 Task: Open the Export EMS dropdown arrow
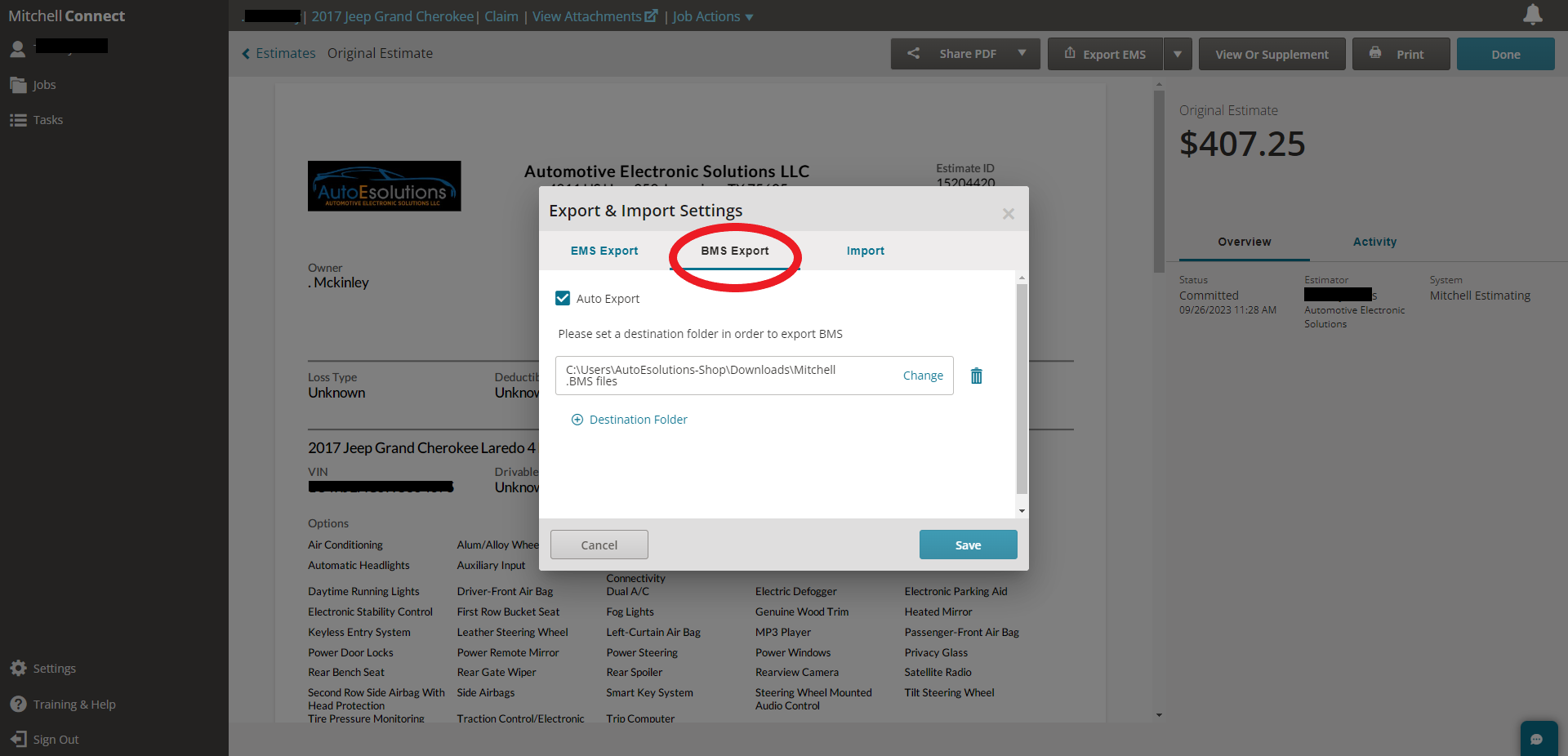coord(1178,54)
